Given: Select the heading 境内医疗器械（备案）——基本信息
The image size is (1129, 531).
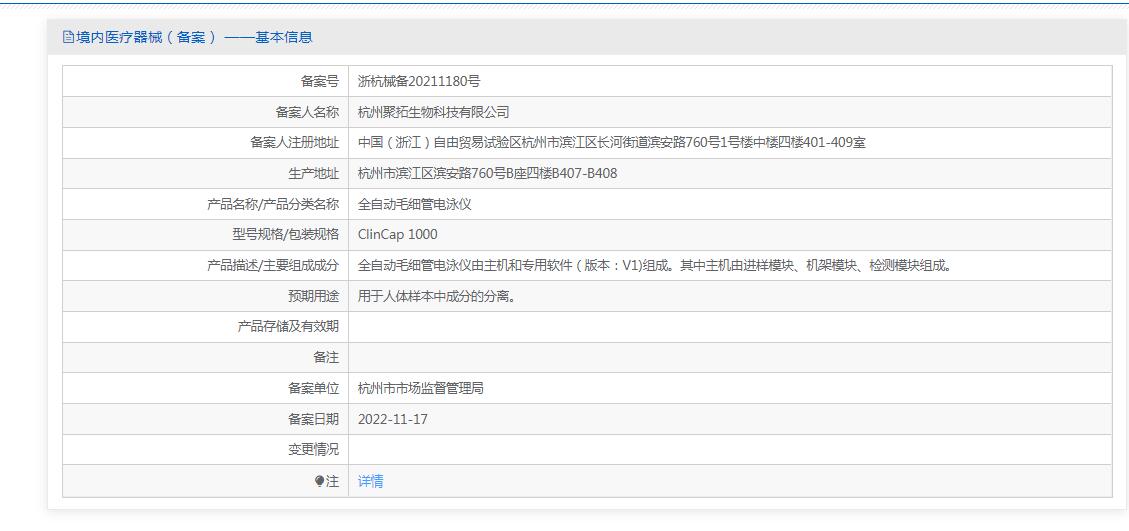Looking at the screenshot, I should point(194,37).
